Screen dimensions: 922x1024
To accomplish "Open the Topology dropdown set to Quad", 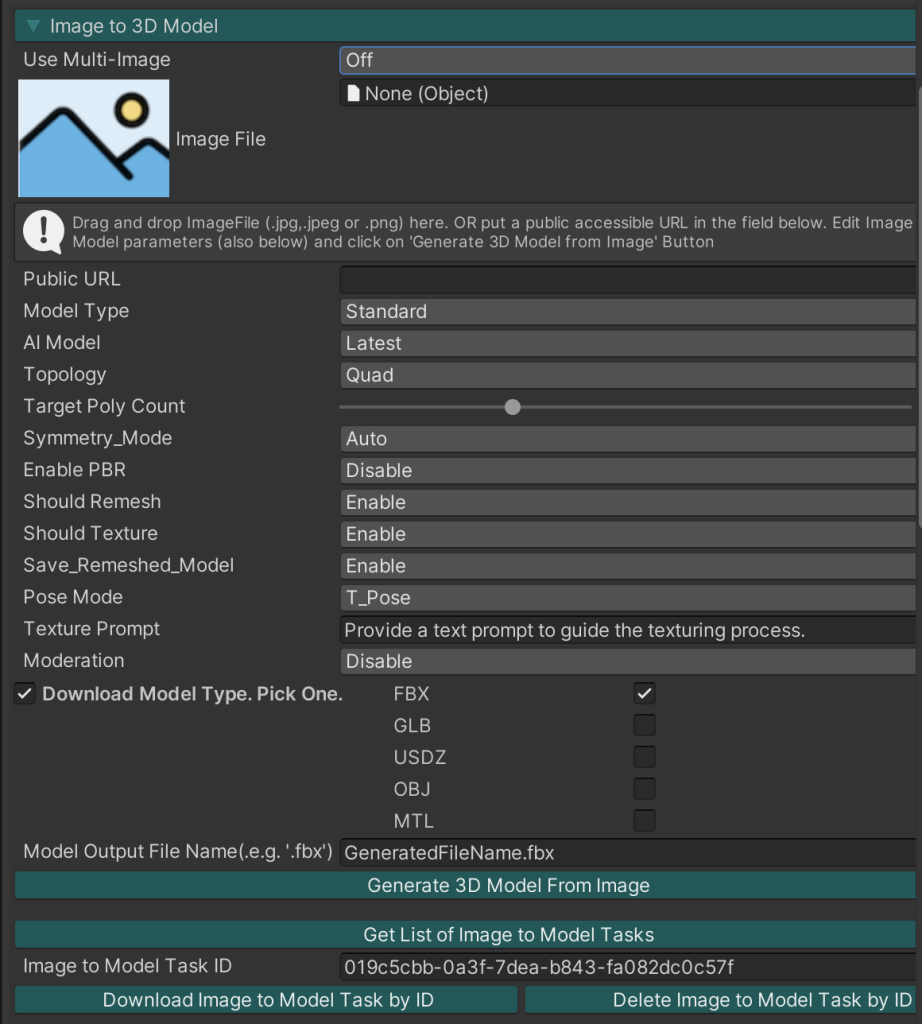I will 628,375.
